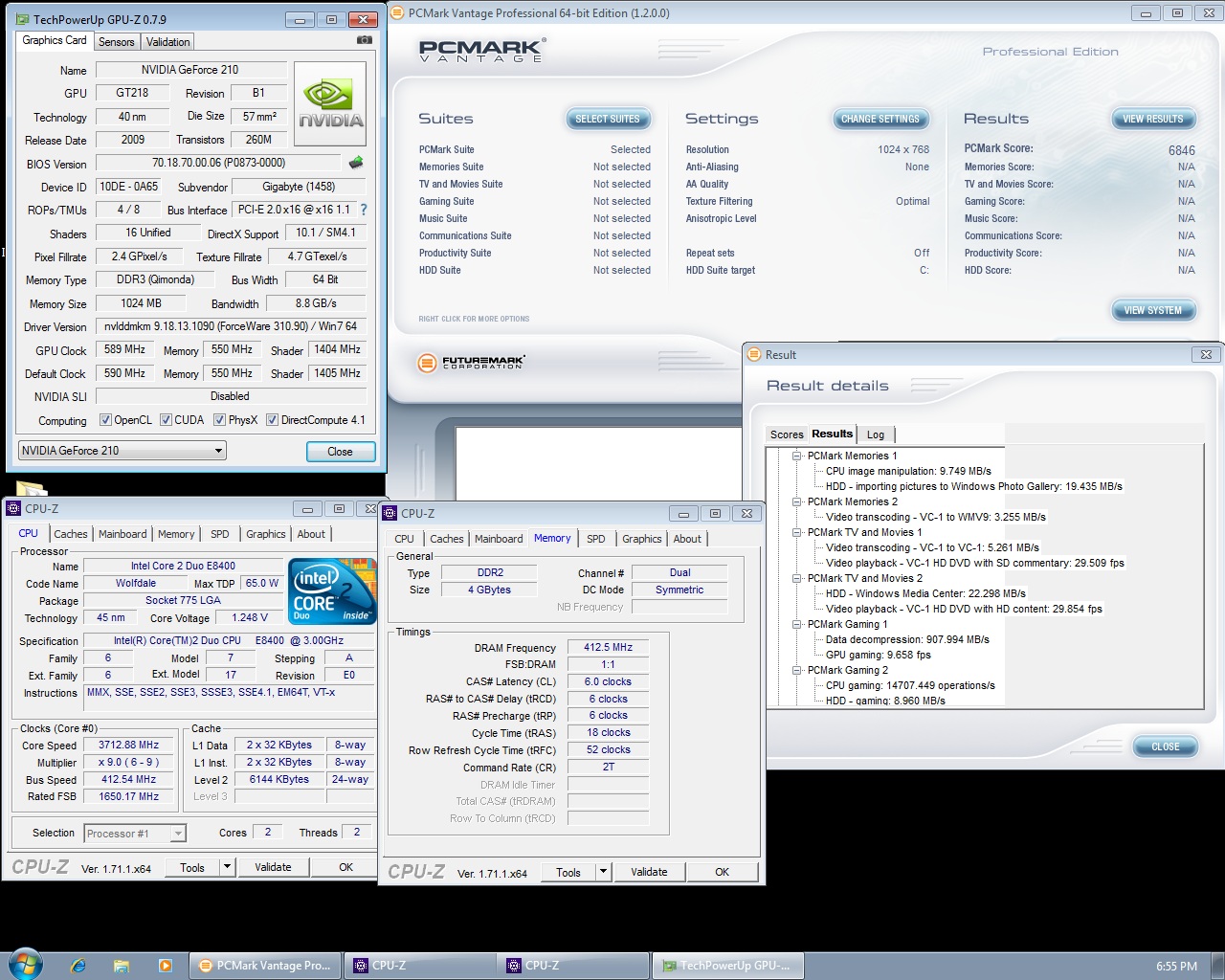This screenshot has width=1225, height=980.
Task: Open Graphics tab in CPU-Z Memory window
Action: point(642,539)
